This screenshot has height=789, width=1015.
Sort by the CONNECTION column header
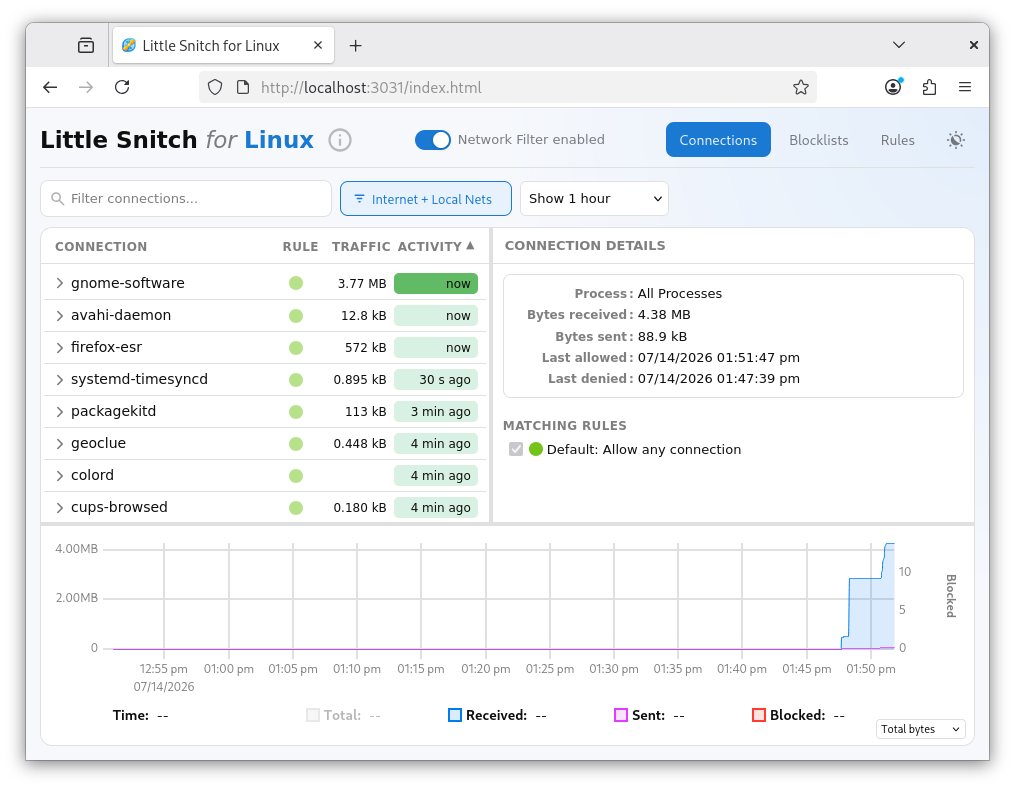[x=101, y=247]
